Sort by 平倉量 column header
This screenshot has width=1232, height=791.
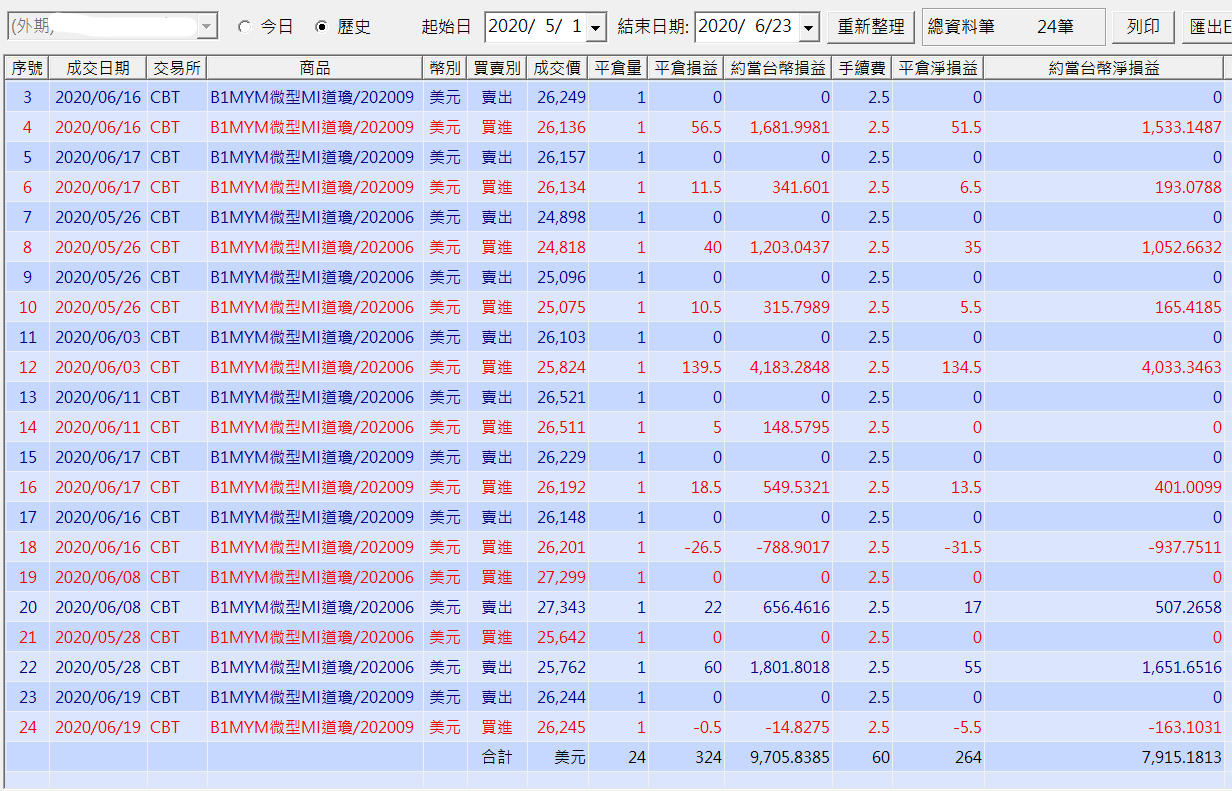pyautogui.click(x=618, y=68)
